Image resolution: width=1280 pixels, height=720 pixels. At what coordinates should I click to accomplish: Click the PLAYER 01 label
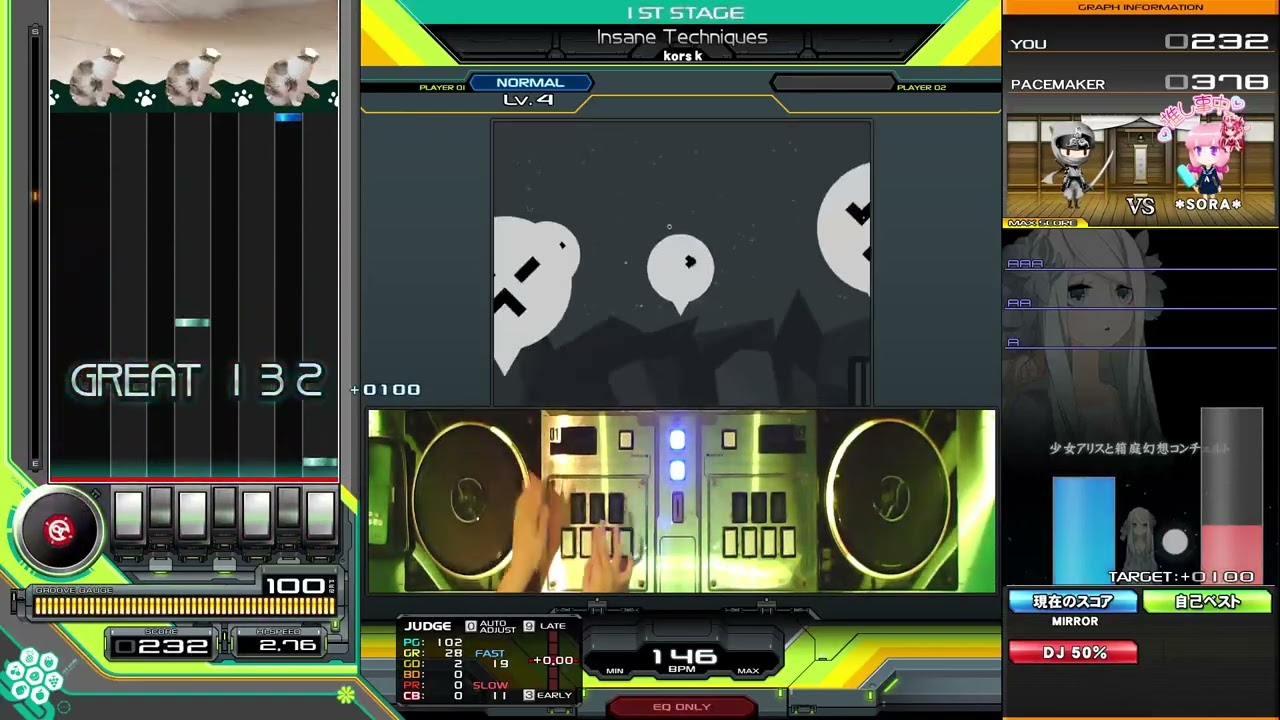pyautogui.click(x=442, y=88)
